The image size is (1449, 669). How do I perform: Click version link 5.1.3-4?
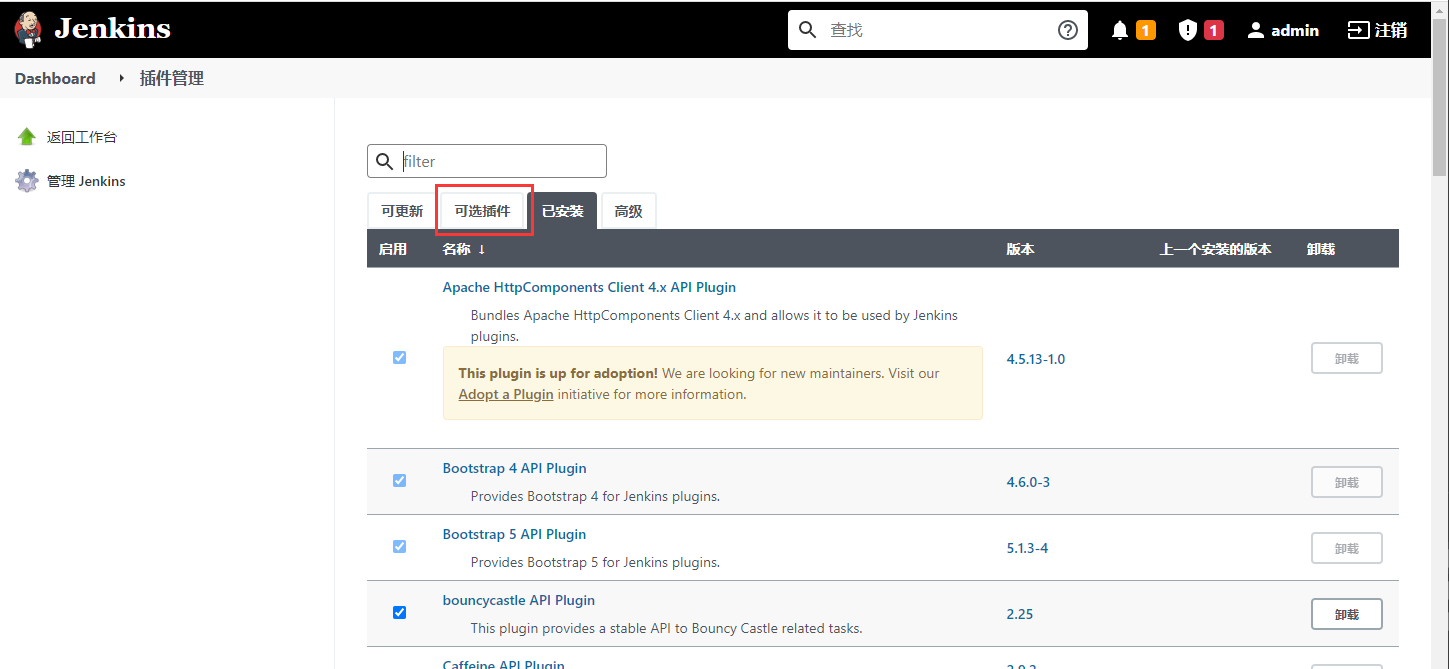point(1027,548)
